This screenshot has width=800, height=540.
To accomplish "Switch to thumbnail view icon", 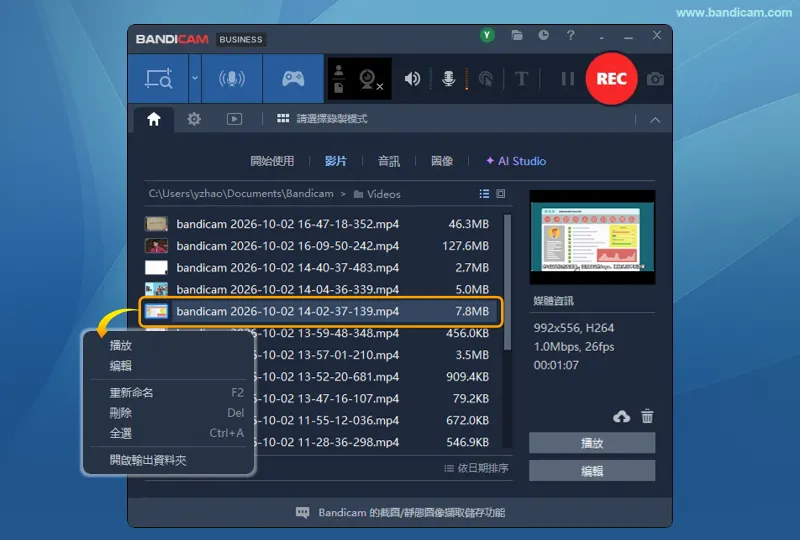I will tap(501, 193).
